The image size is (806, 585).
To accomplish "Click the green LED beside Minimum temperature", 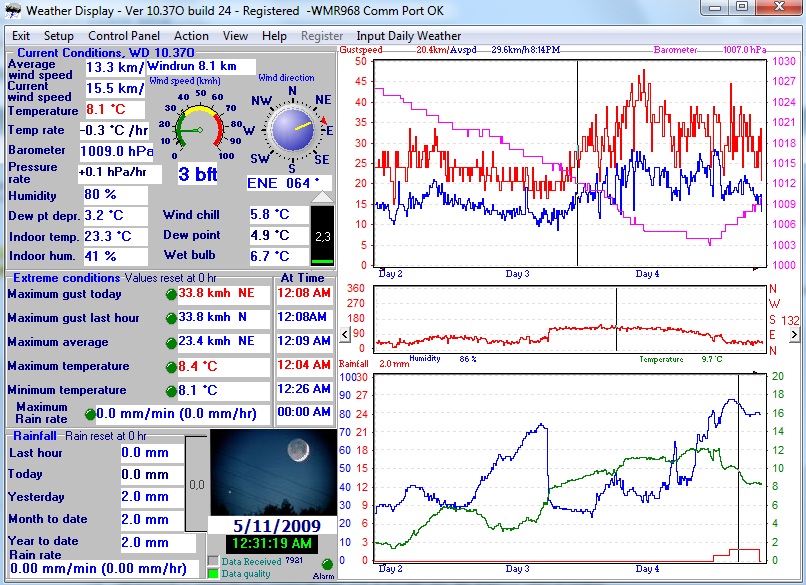I will [x=171, y=391].
